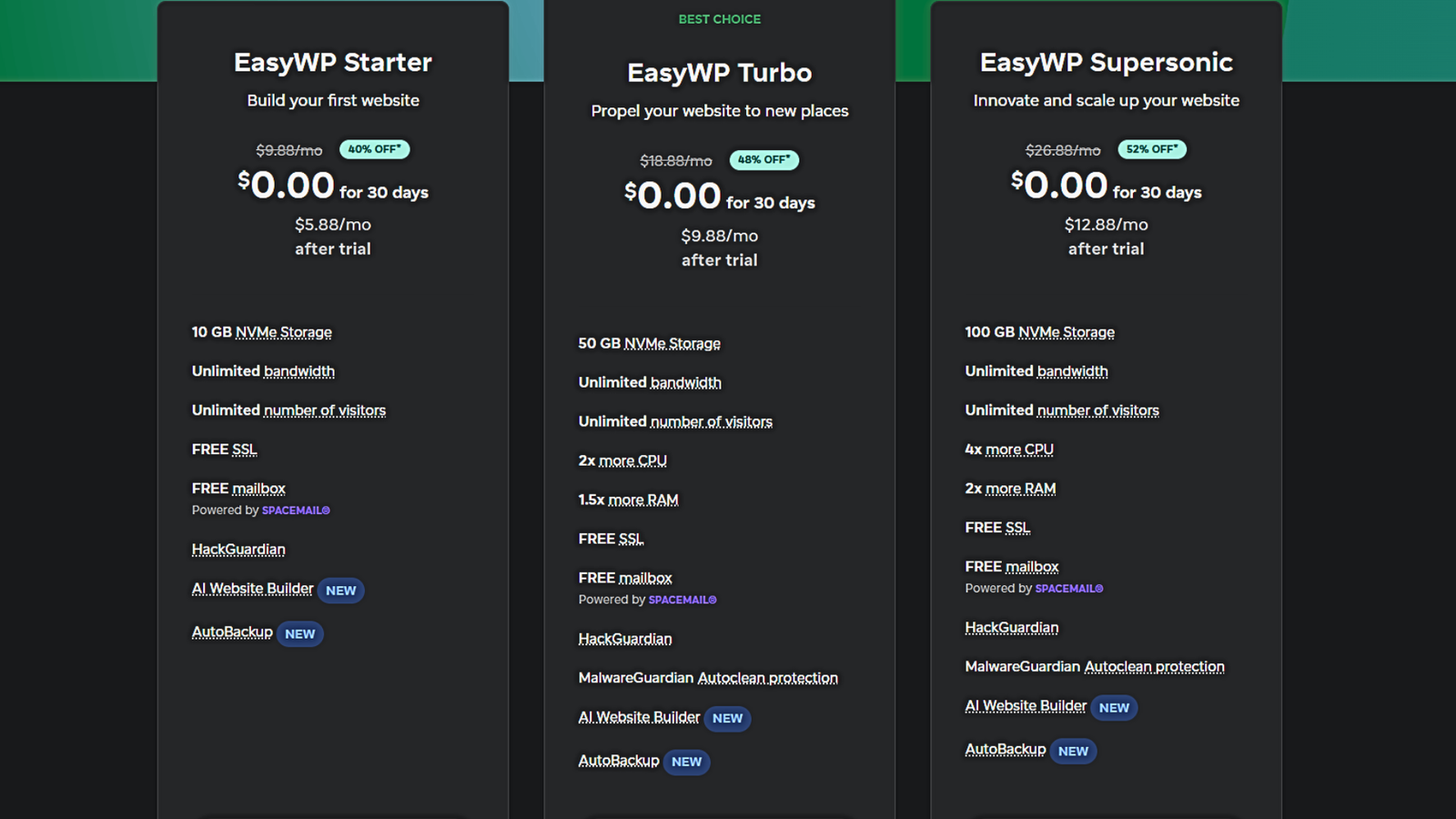Click the bandwidth tooltip link in Turbo plan

pos(686,382)
